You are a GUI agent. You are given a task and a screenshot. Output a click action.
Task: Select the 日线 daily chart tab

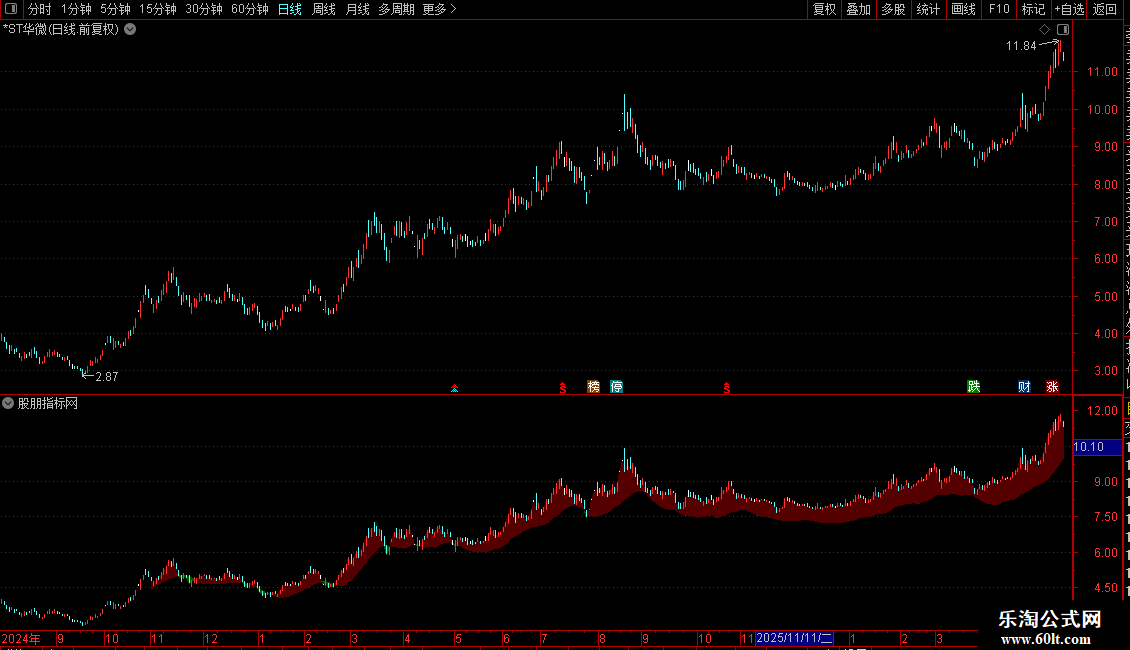coord(290,9)
